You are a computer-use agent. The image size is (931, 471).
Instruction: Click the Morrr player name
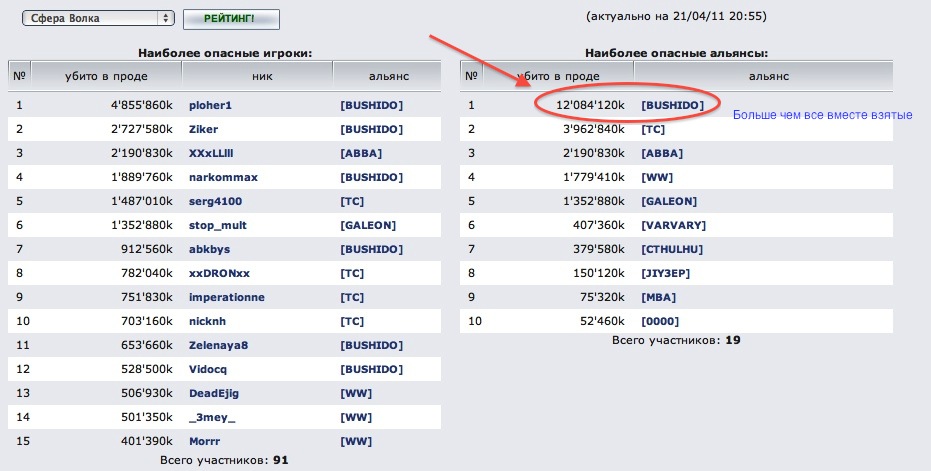coord(206,441)
